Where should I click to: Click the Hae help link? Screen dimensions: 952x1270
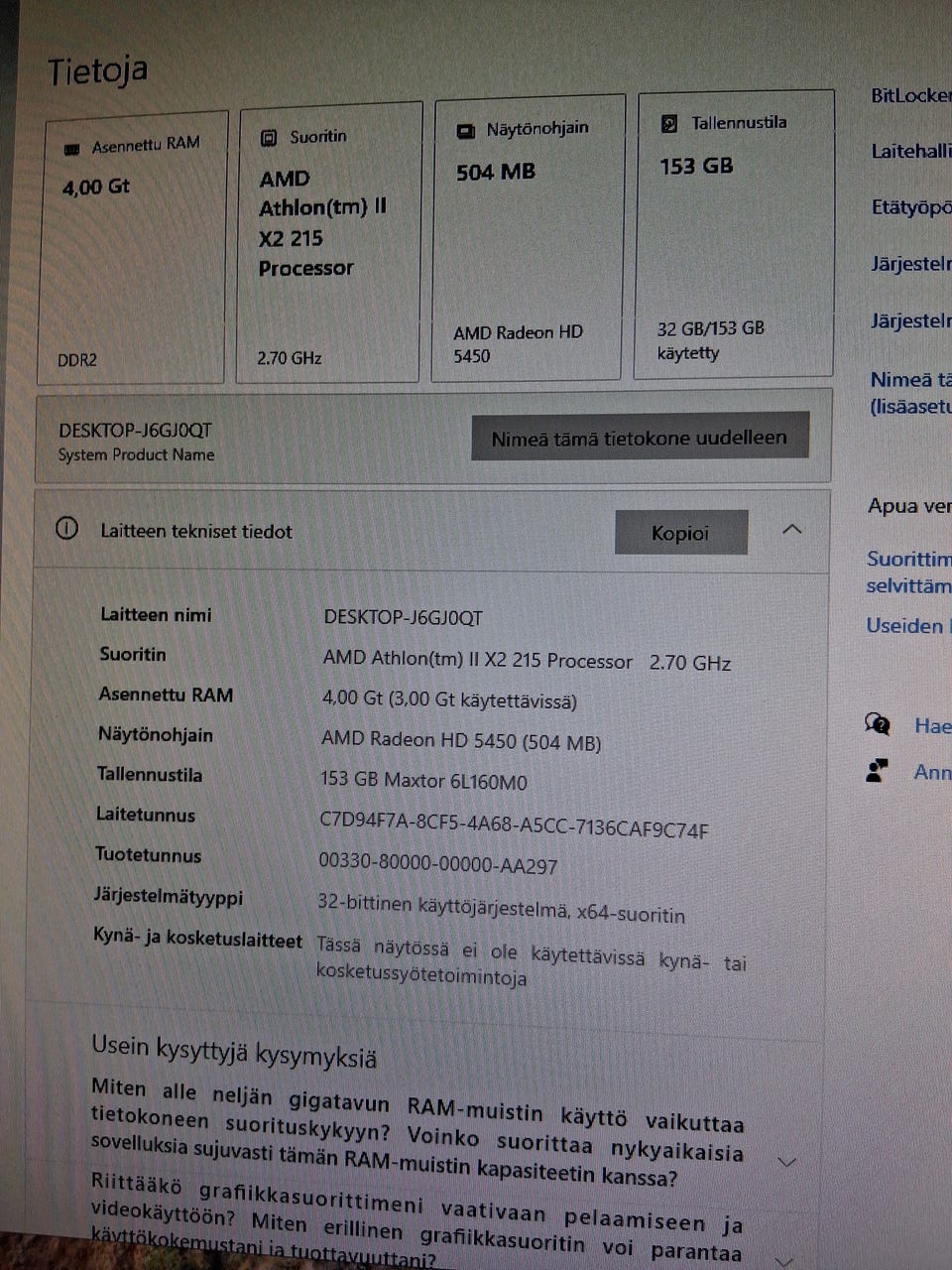[932, 725]
